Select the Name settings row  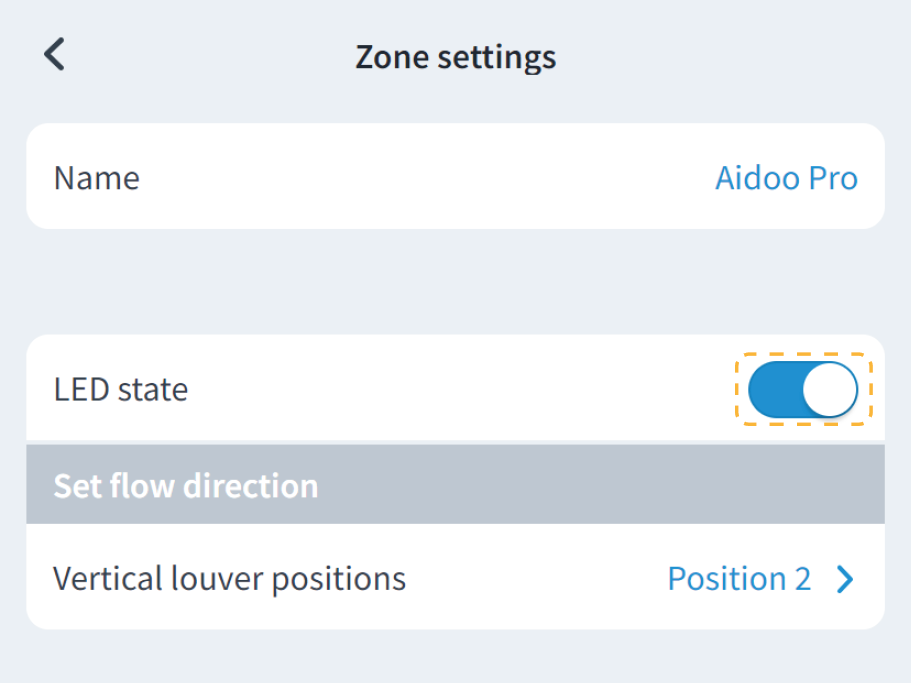pyautogui.click(x=400, y=177)
